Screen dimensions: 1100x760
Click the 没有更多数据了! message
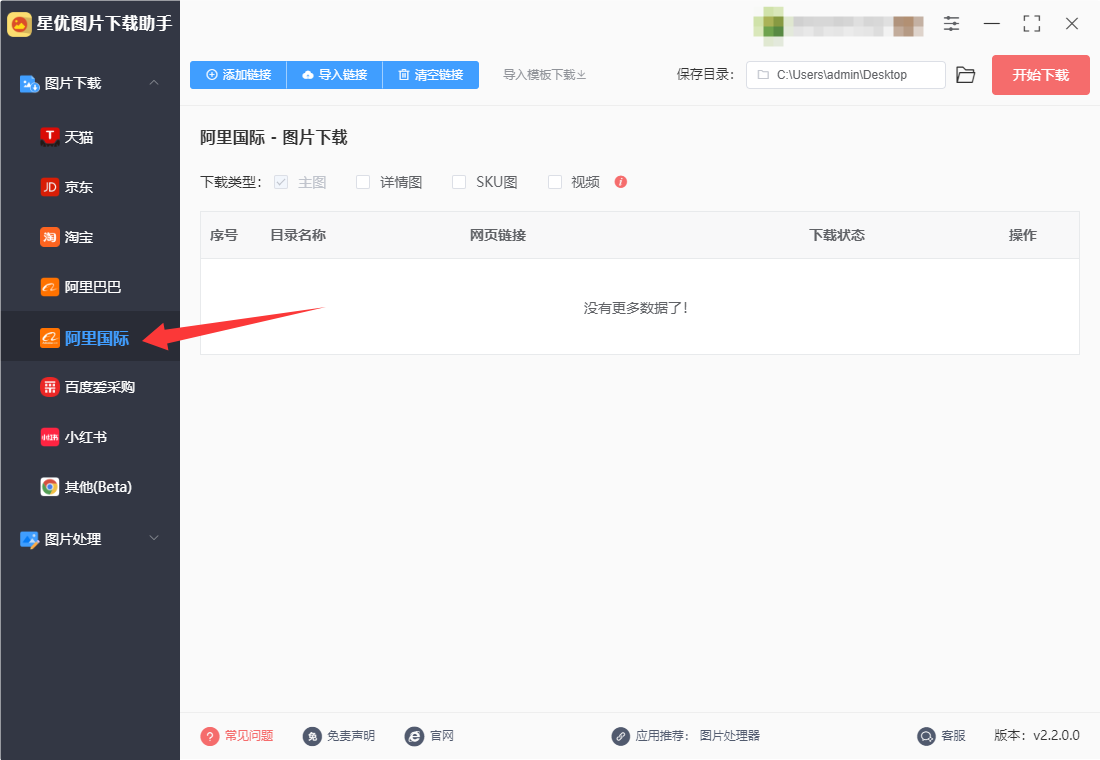point(636,308)
